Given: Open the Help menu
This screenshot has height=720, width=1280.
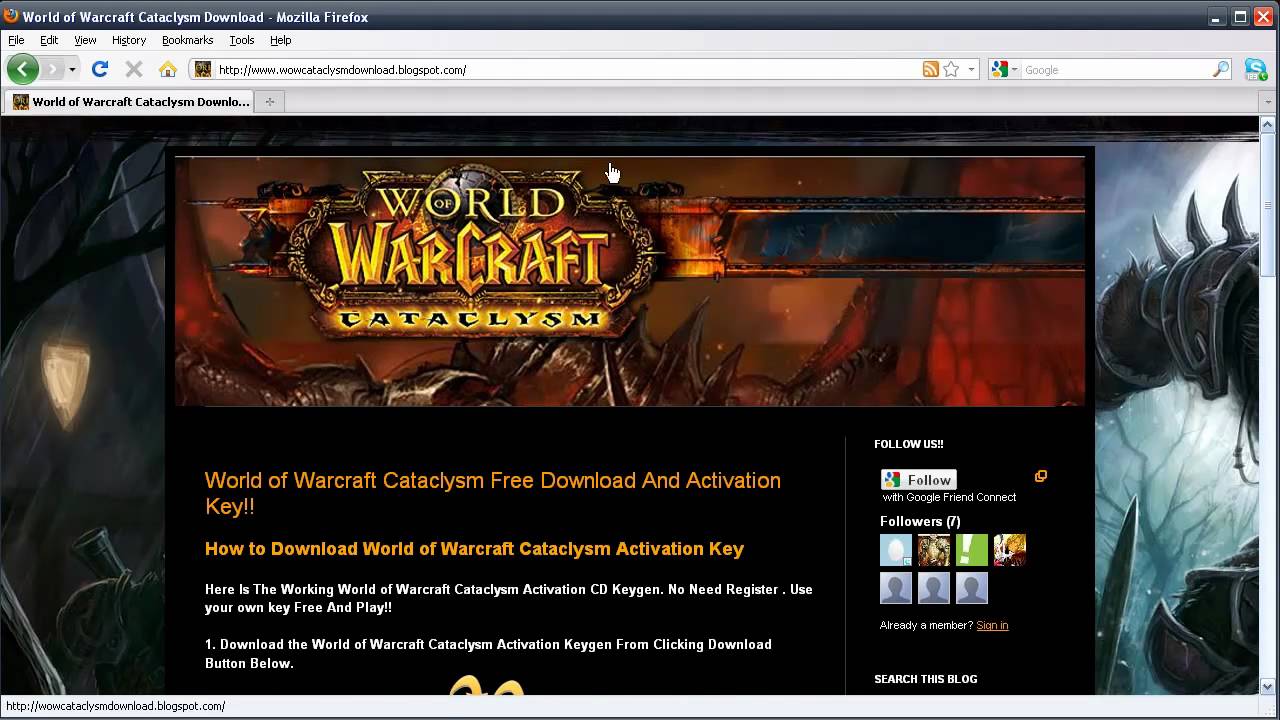Looking at the screenshot, I should (x=280, y=40).
